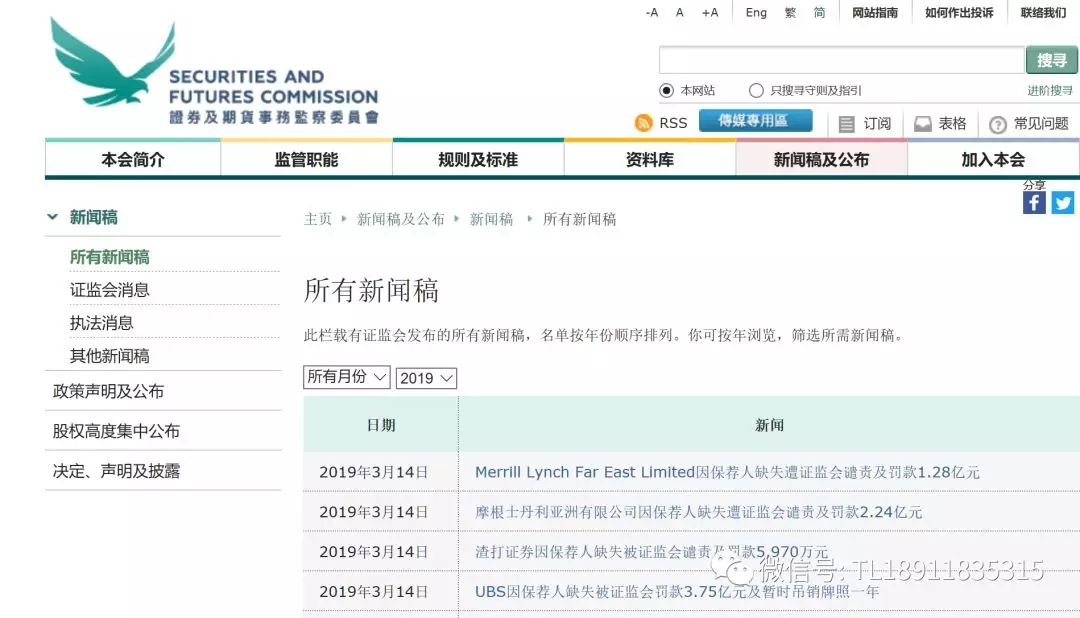Open 规则及标准 main menu

coord(478,160)
